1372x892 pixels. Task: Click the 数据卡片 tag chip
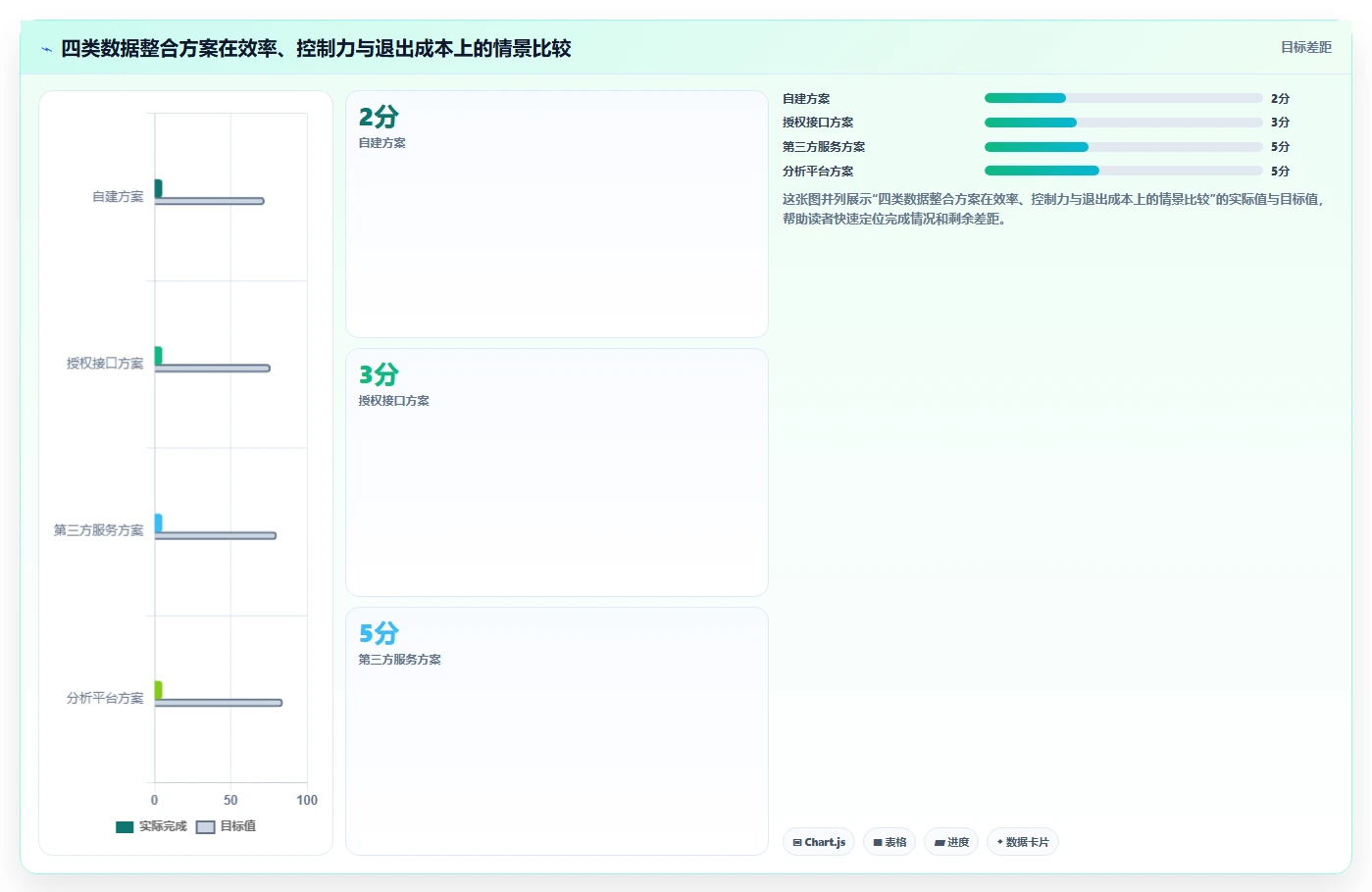tap(1023, 842)
